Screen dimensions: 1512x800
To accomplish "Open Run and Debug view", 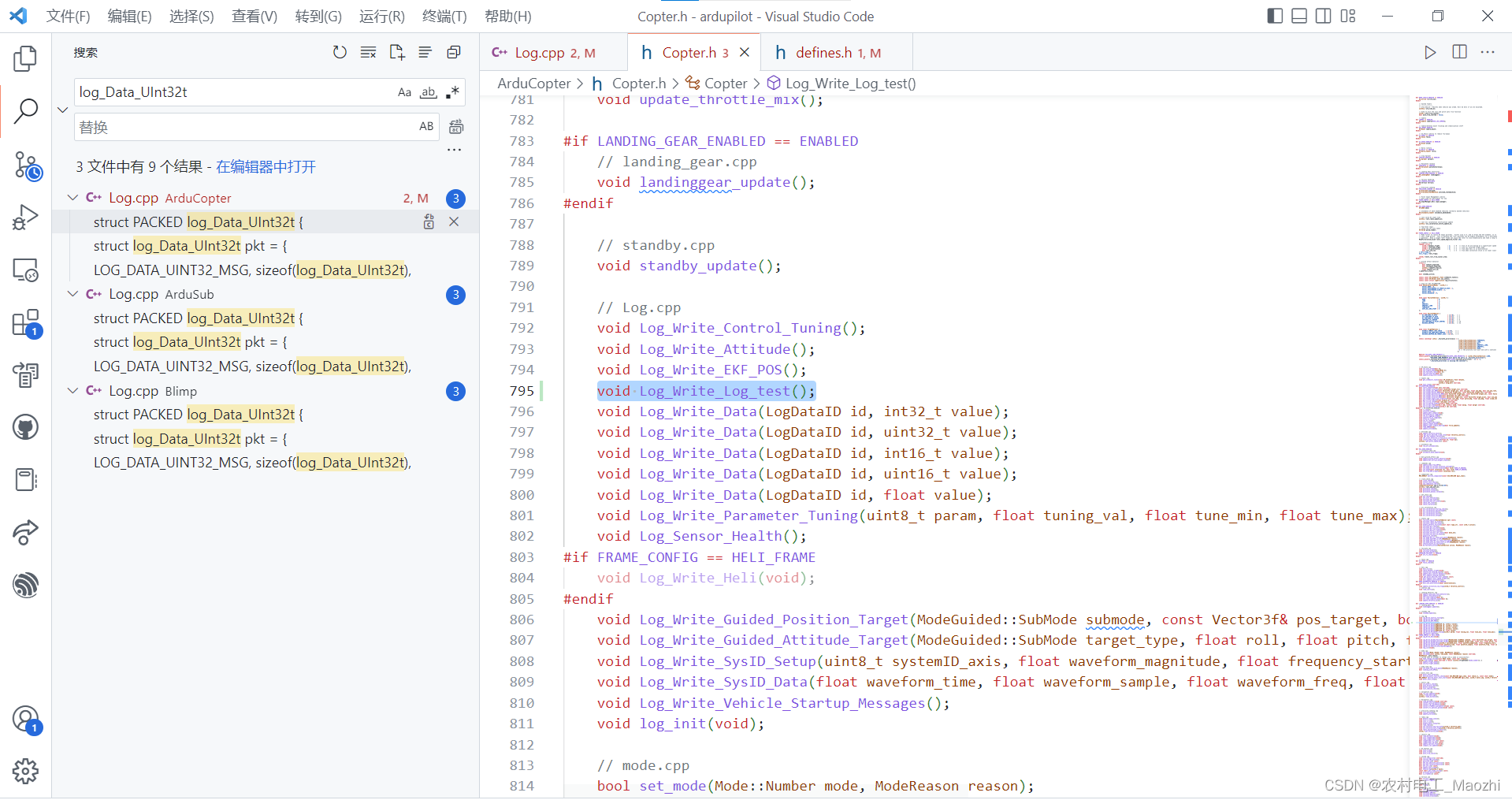I will (x=25, y=218).
